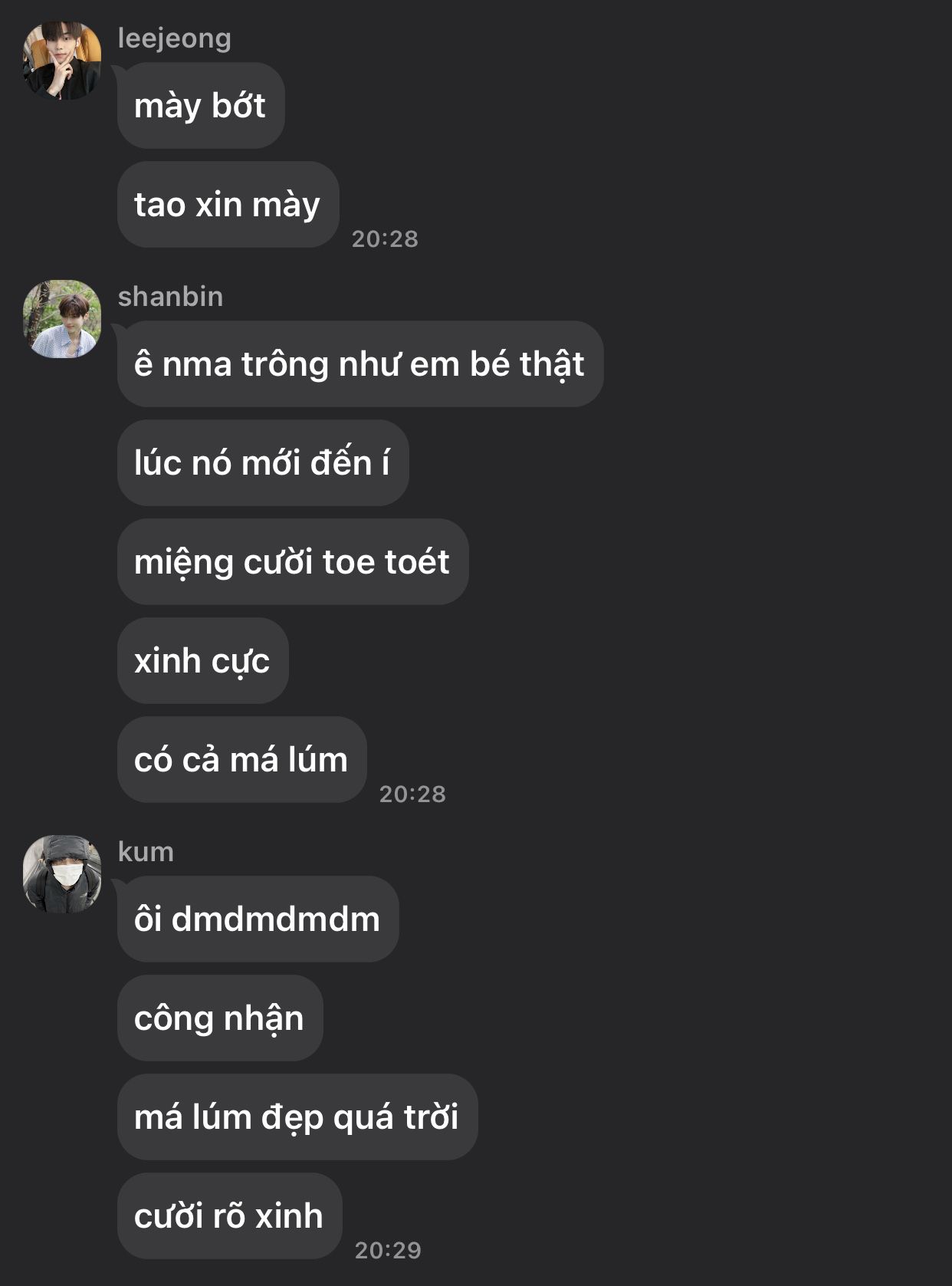
Task: Open kum's profile avatar
Action: 62,874
